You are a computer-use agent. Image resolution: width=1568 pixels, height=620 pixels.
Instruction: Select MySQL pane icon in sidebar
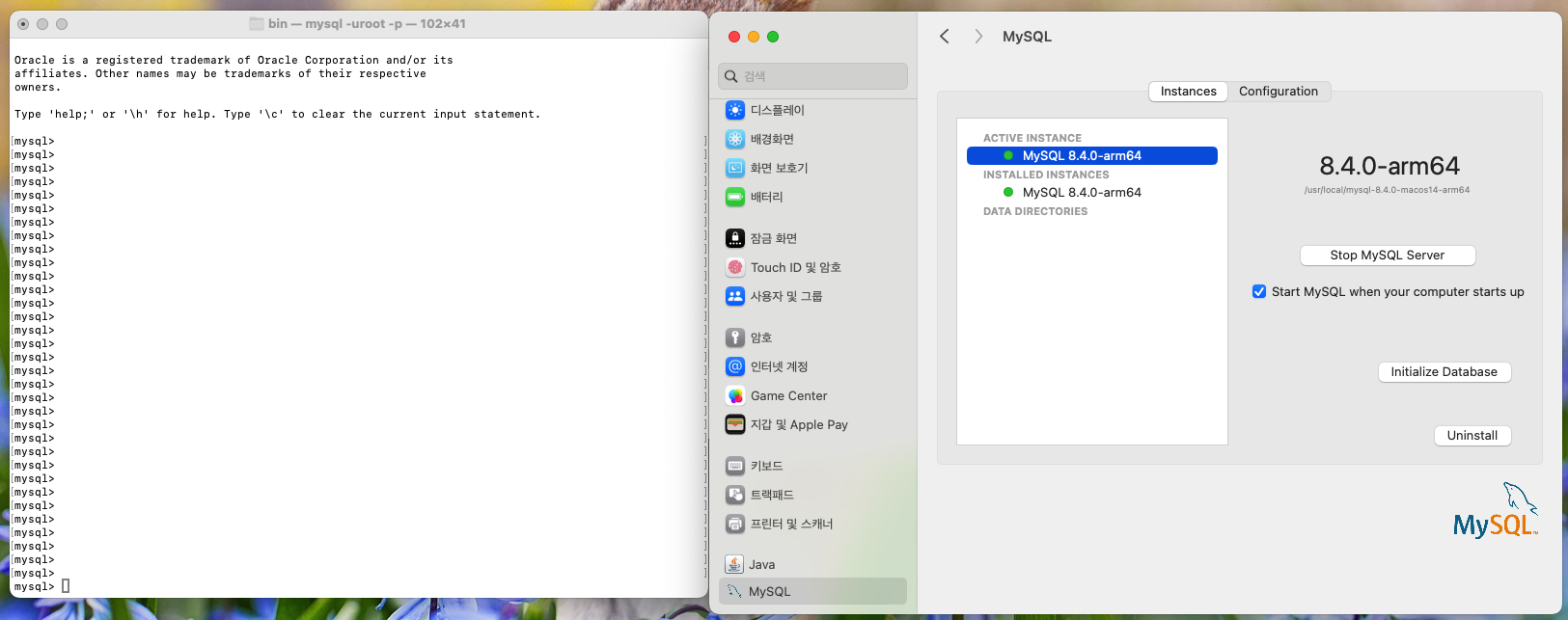point(734,591)
